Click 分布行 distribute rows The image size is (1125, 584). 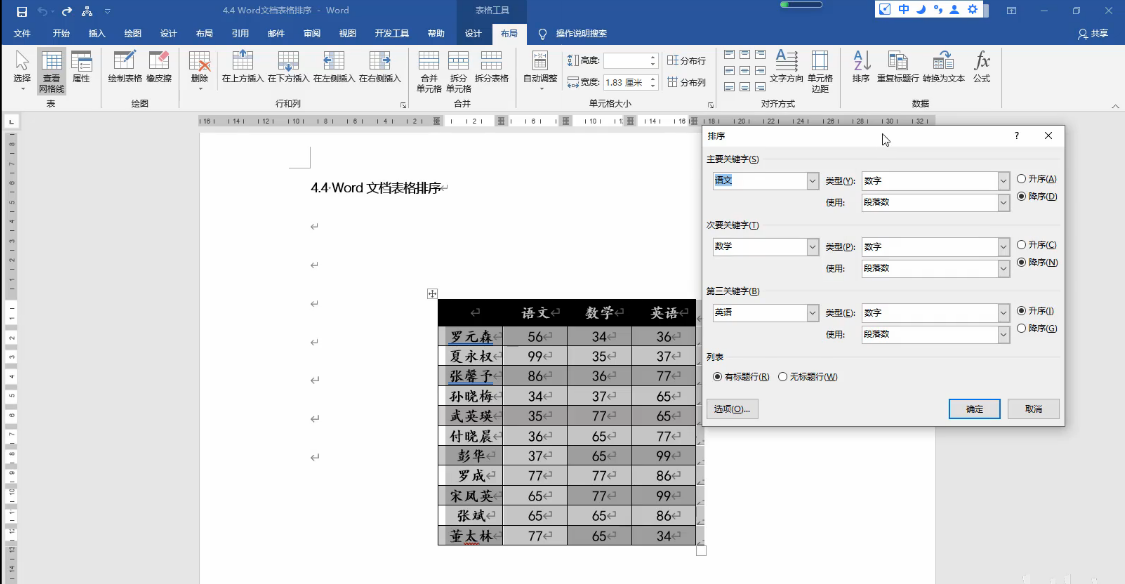tap(687, 60)
